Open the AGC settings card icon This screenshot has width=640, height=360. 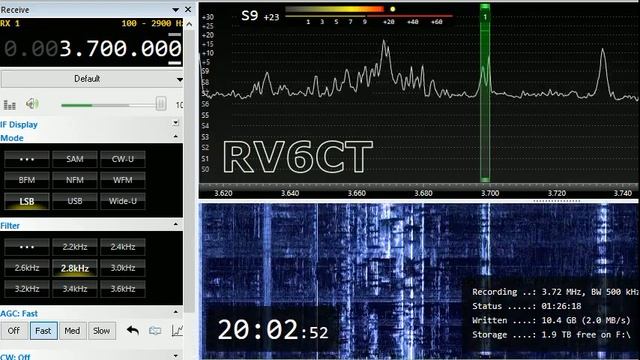tap(155, 330)
